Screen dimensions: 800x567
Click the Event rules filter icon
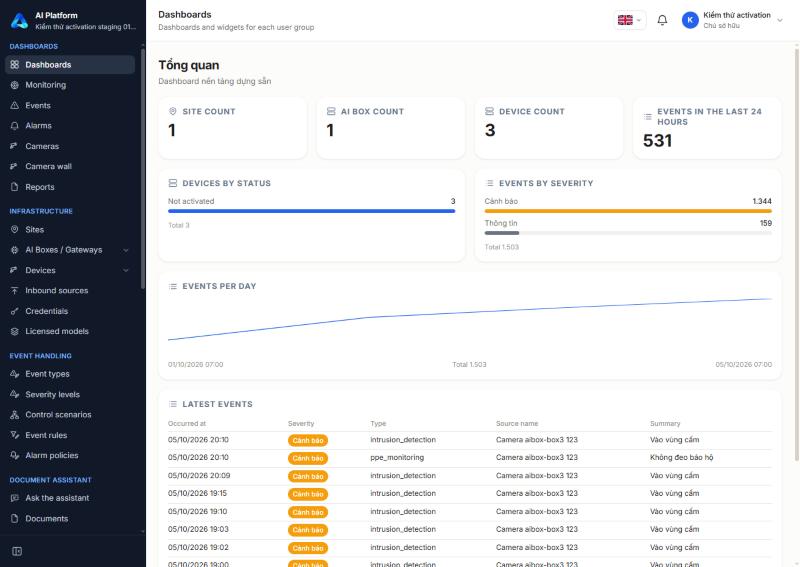click(15, 435)
